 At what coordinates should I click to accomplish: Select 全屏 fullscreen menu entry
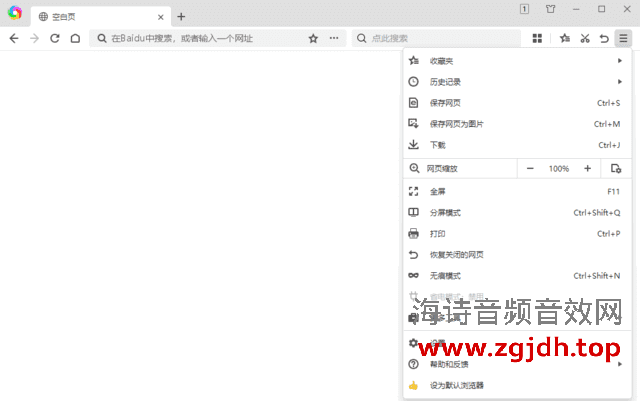[x=517, y=192]
